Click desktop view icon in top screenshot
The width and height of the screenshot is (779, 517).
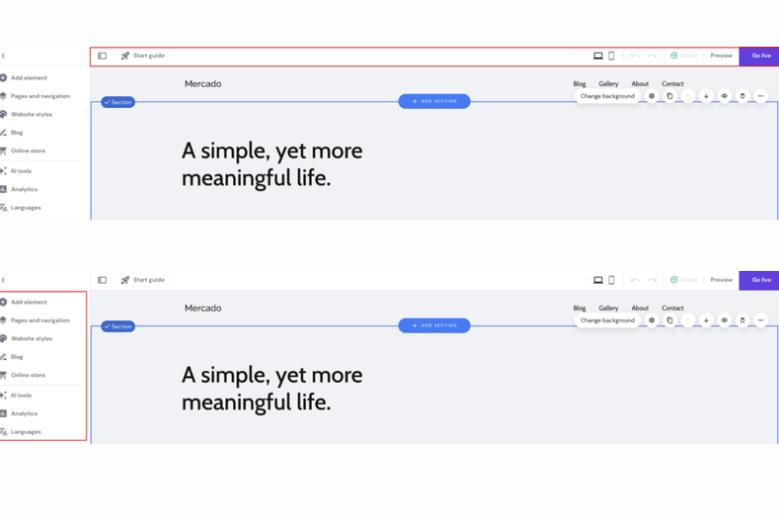click(x=598, y=56)
